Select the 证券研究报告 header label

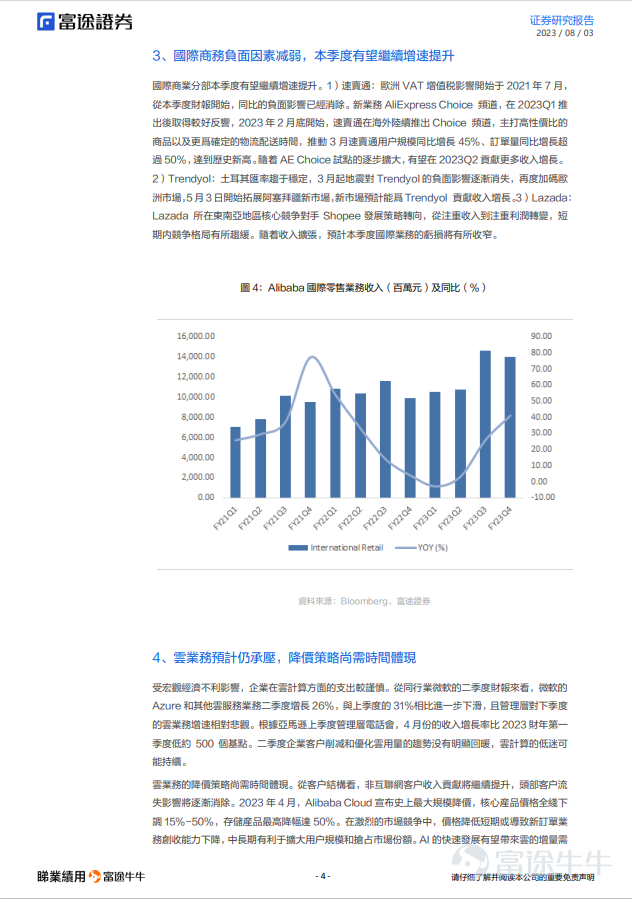561,20
